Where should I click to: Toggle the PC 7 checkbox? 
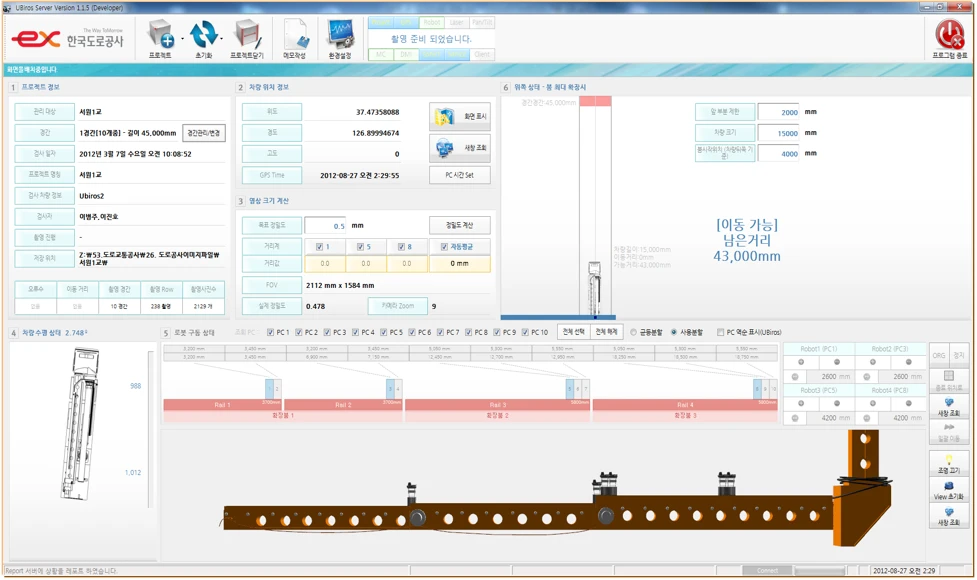click(x=441, y=333)
